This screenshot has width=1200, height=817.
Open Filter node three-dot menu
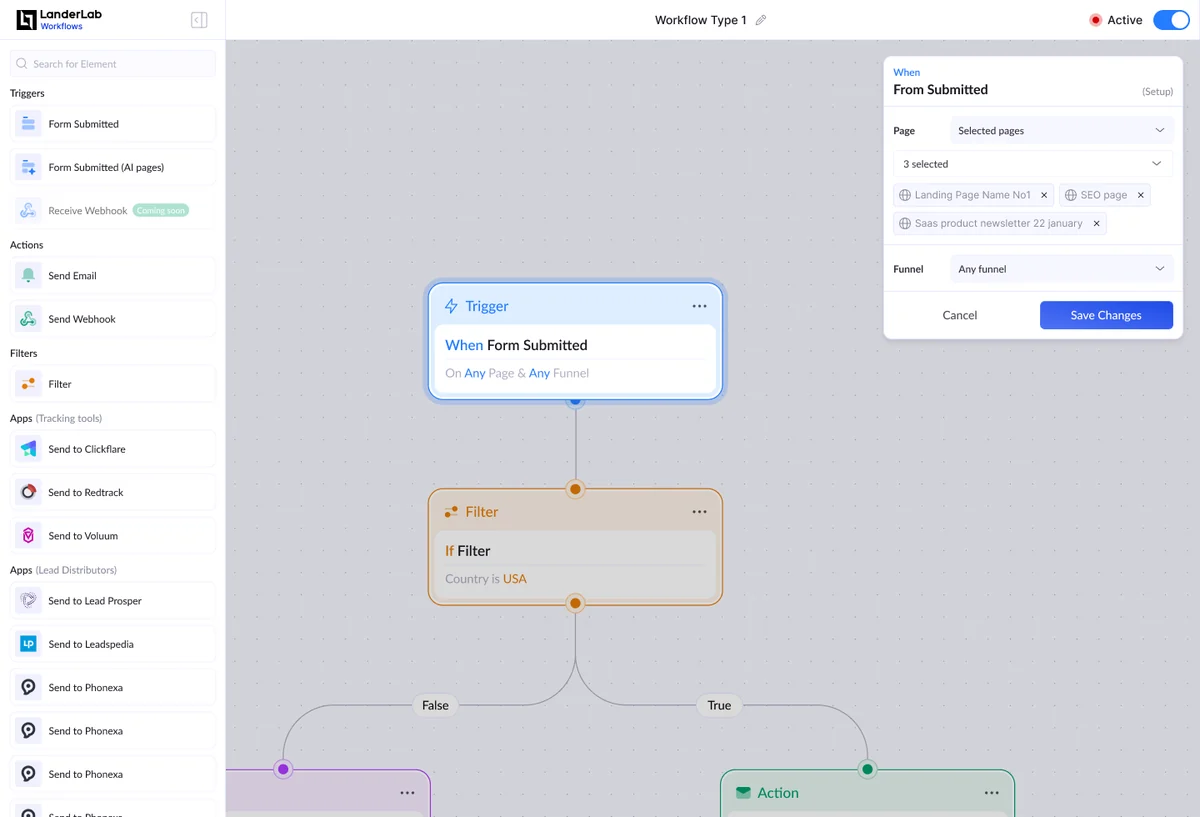699,512
